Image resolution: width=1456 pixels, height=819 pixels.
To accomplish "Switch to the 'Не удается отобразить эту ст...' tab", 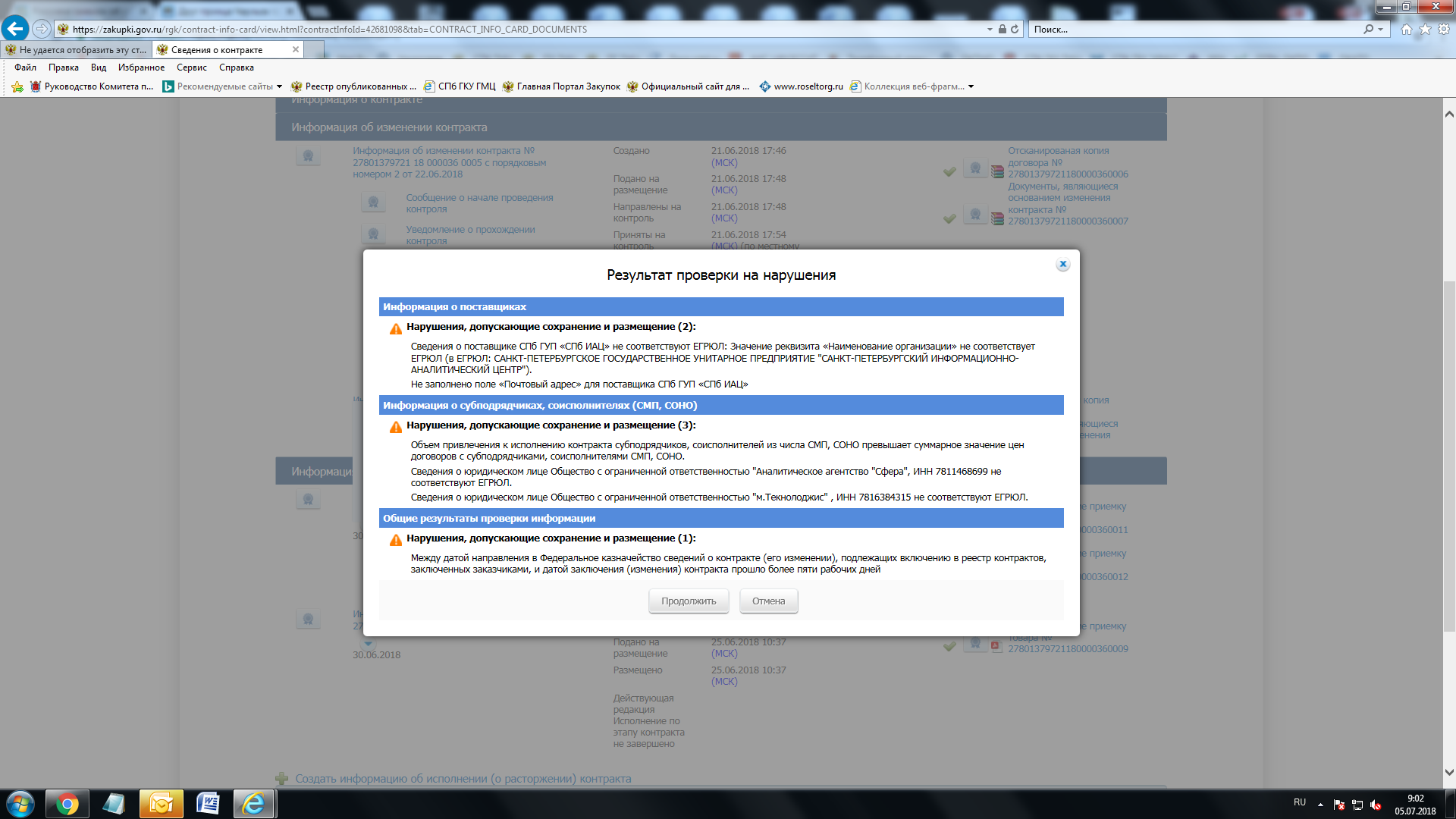I will pyautogui.click(x=76, y=49).
